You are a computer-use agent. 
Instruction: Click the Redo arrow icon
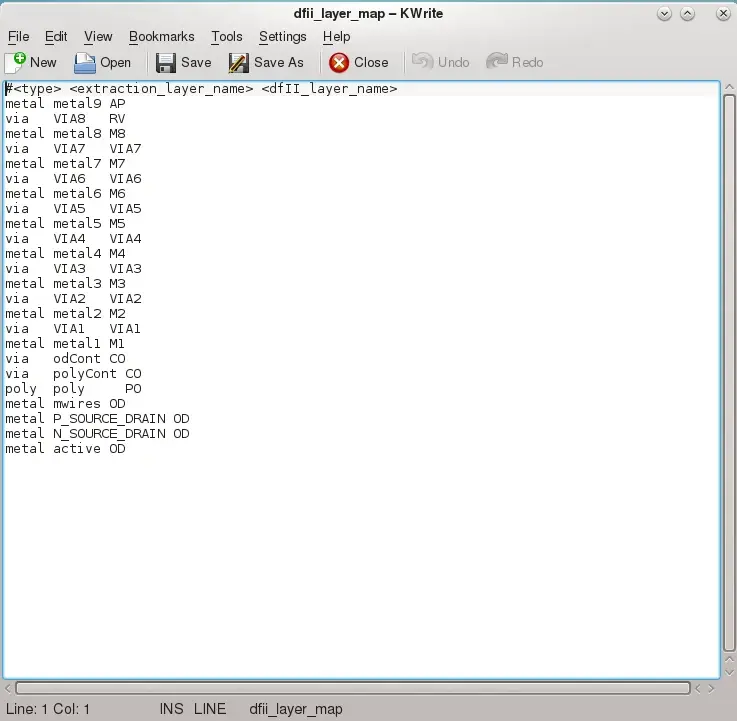tap(497, 61)
